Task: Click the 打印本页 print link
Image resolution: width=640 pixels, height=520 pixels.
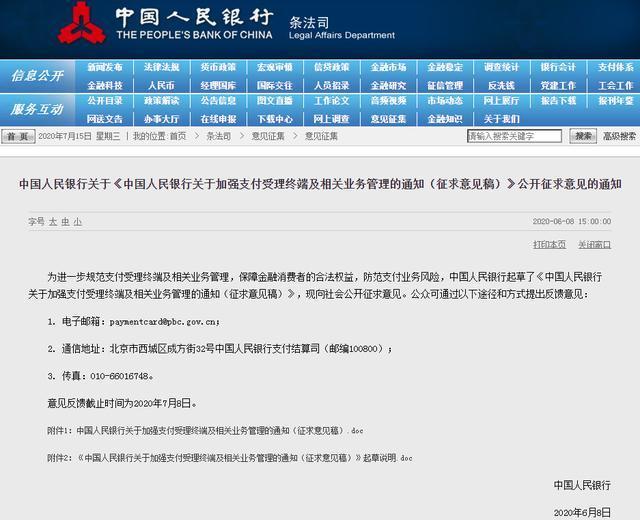Action: coord(549,244)
